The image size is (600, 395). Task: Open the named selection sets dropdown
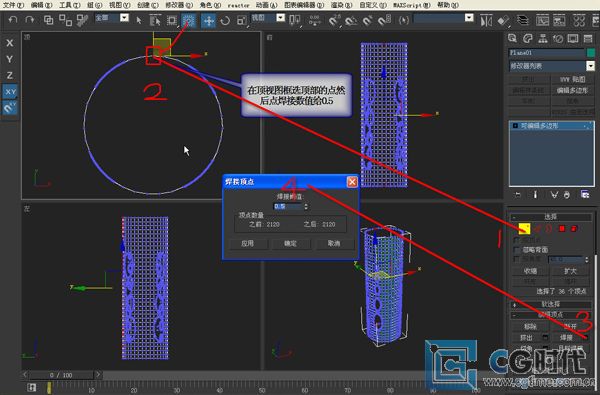coord(469,18)
